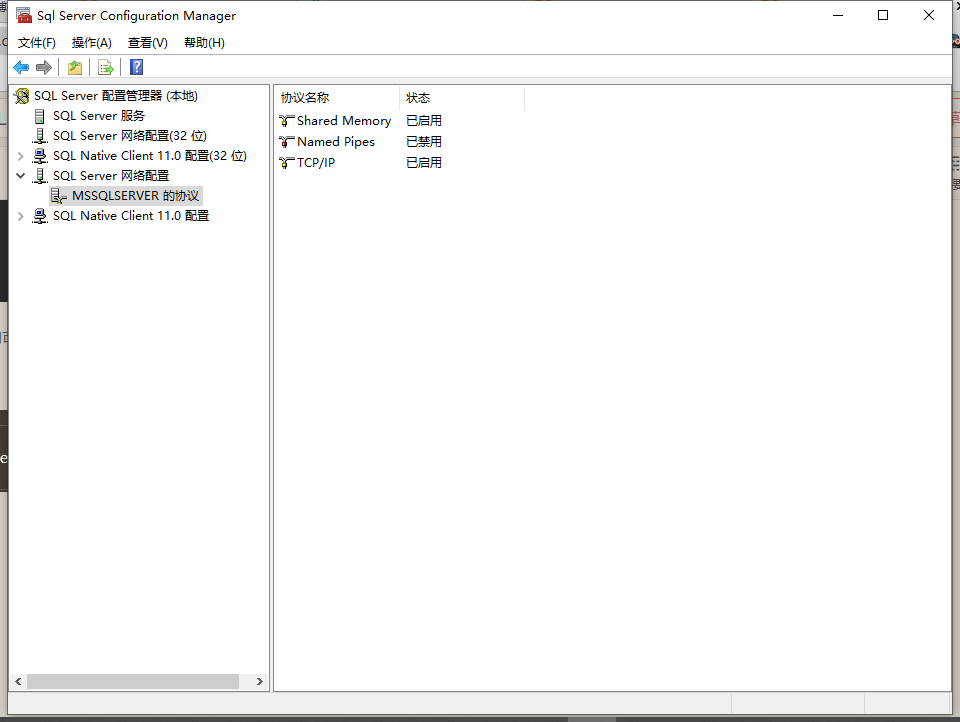Select SQL Server 配置管理器 (本地) root
This screenshot has width=960, height=722.
116,96
